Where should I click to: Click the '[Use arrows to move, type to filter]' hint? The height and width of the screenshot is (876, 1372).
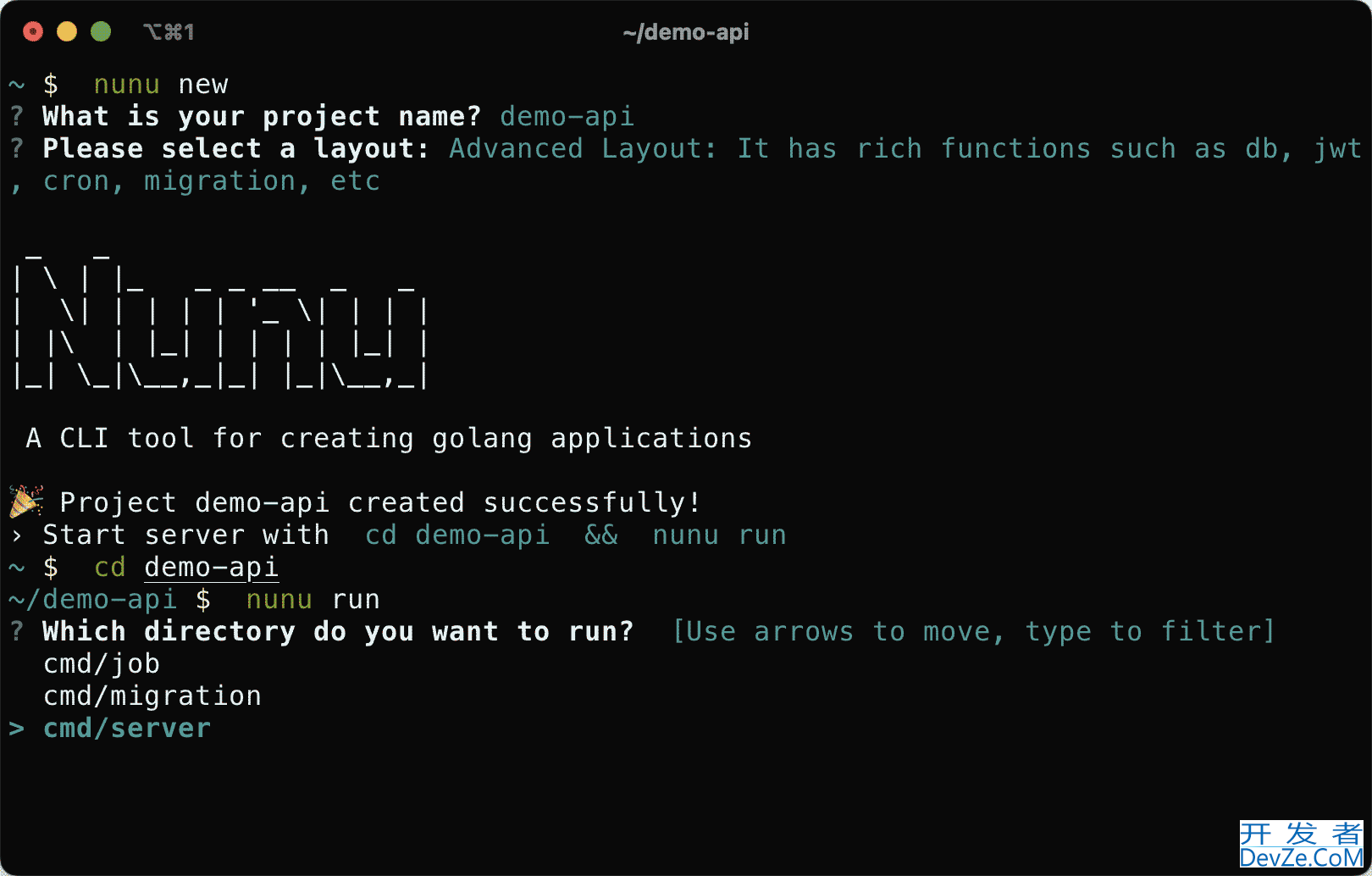pyautogui.click(x=973, y=631)
